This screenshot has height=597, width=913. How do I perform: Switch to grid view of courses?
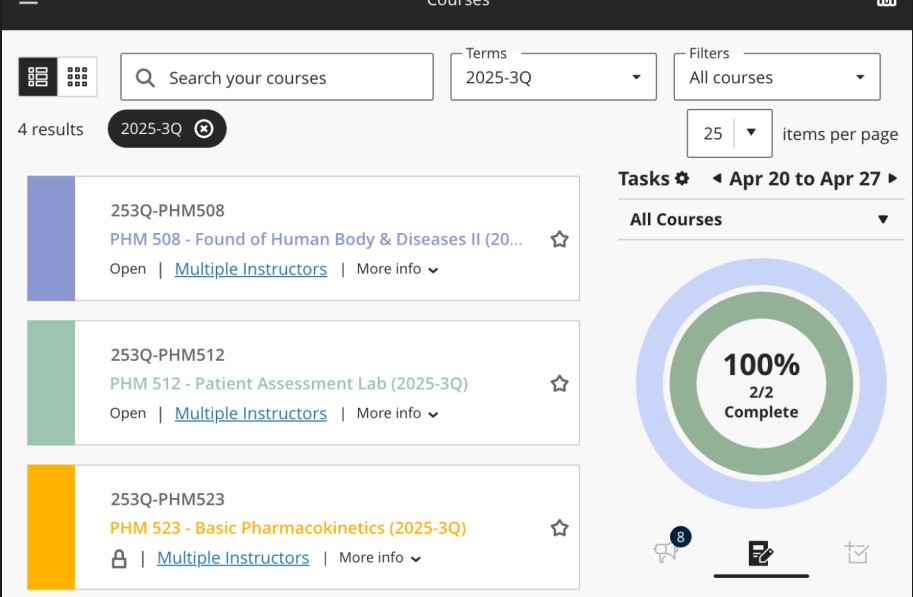tap(77, 77)
